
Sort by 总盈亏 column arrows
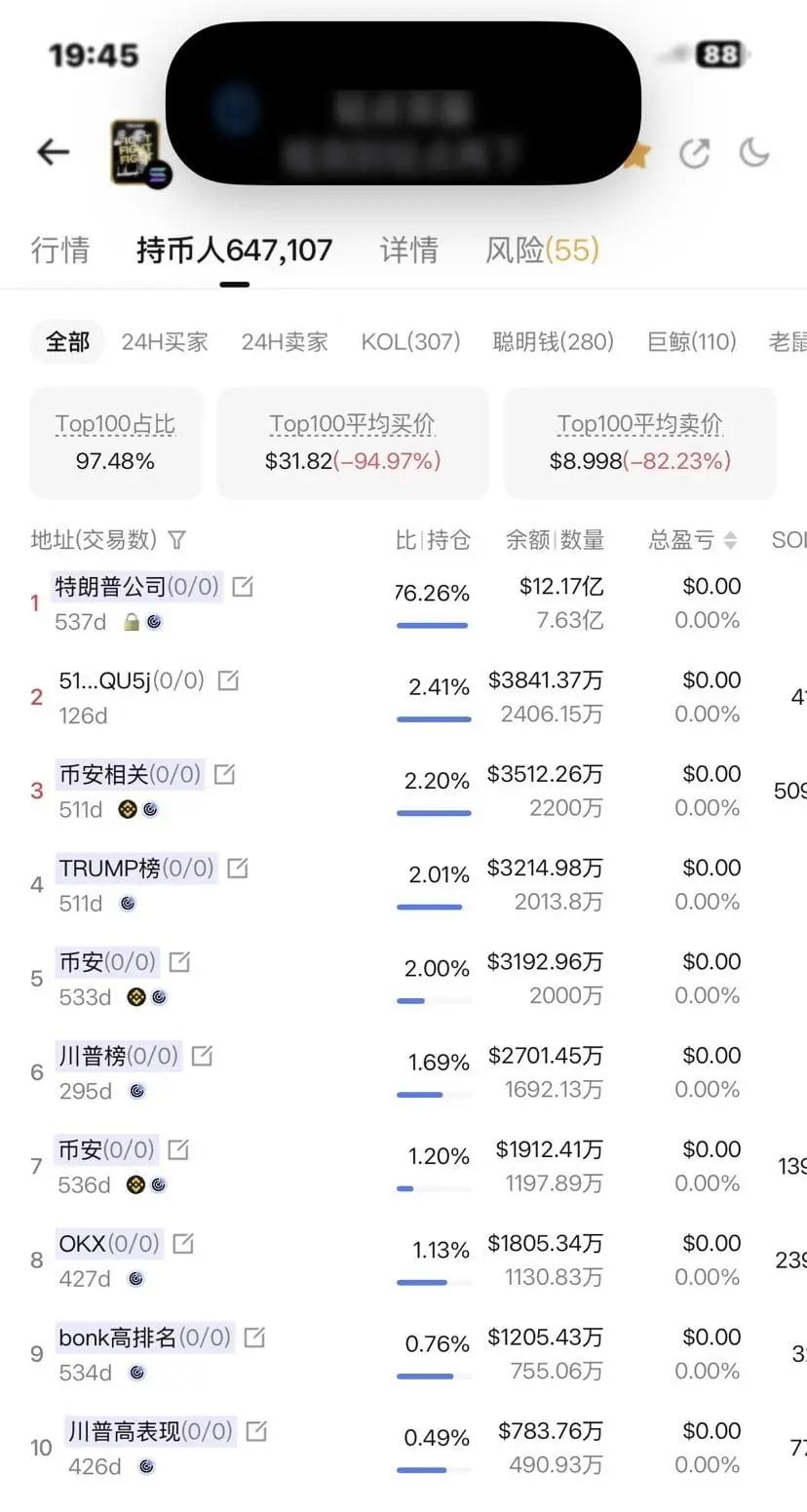pos(730,540)
